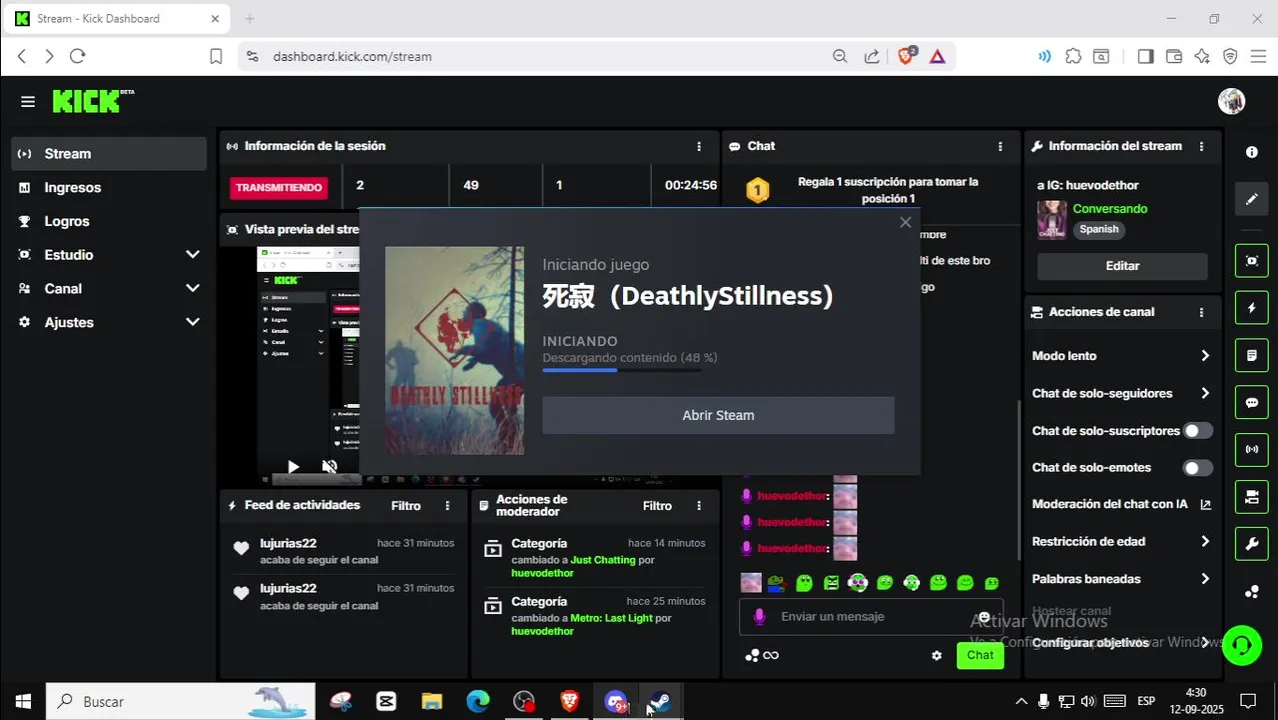Click the broadcast signal icon in right rail

pos(1252,449)
